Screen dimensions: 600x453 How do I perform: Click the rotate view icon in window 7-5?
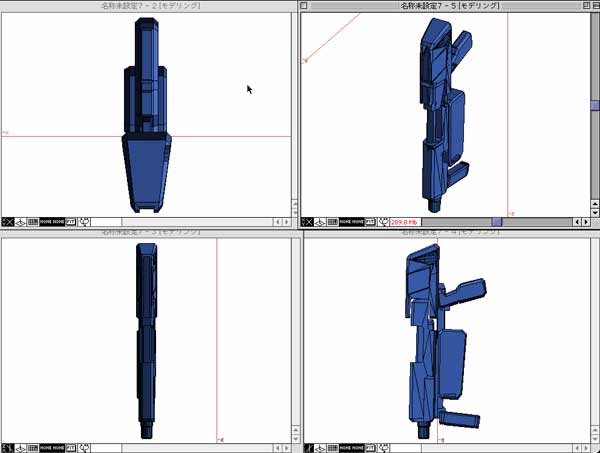383,222
